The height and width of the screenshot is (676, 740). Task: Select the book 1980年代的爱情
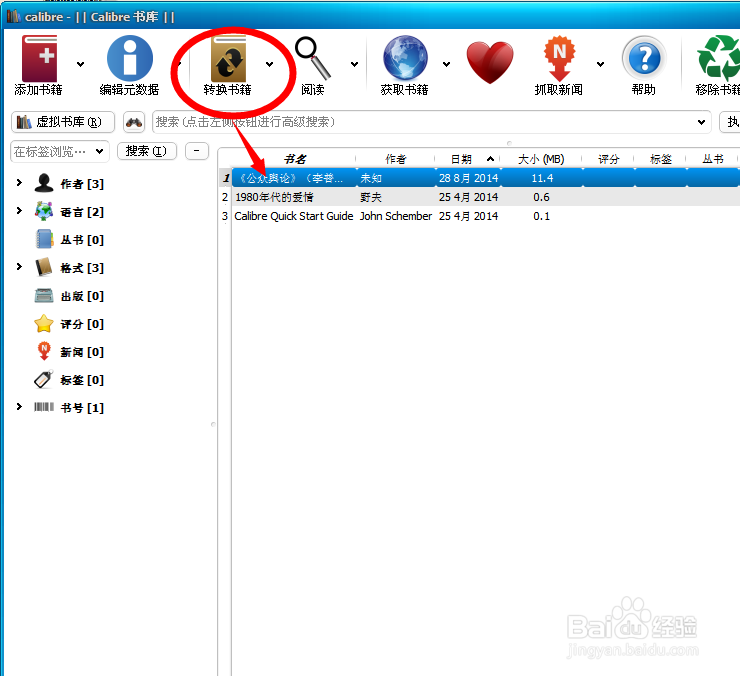(274, 197)
